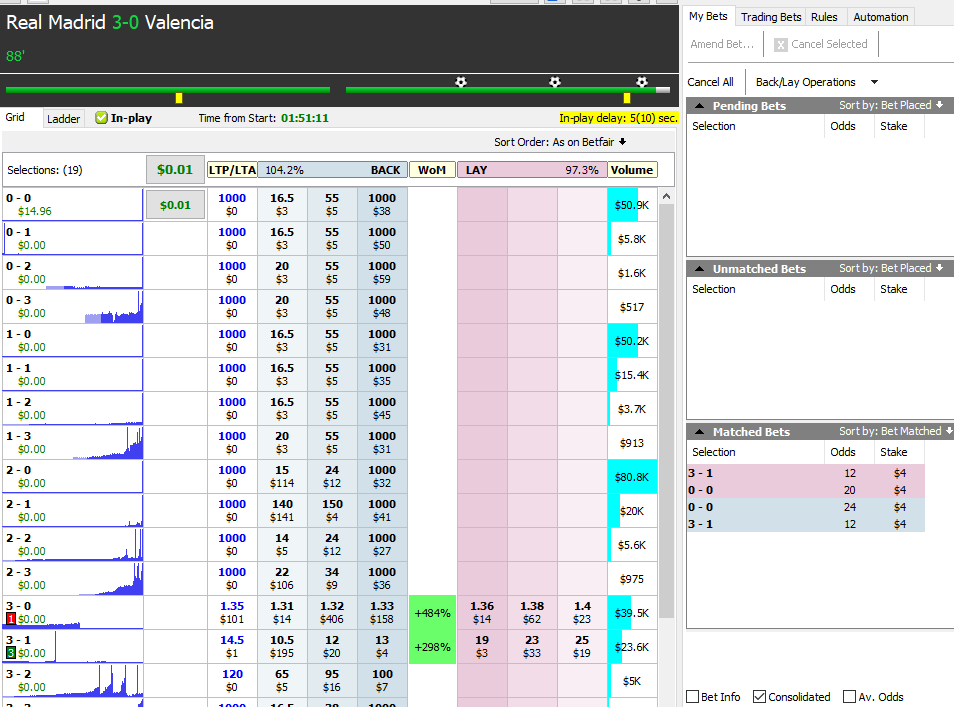This screenshot has height=707, width=954.
Task: Click the +484% WoM cell for 3 - 0
Action: 432,613
